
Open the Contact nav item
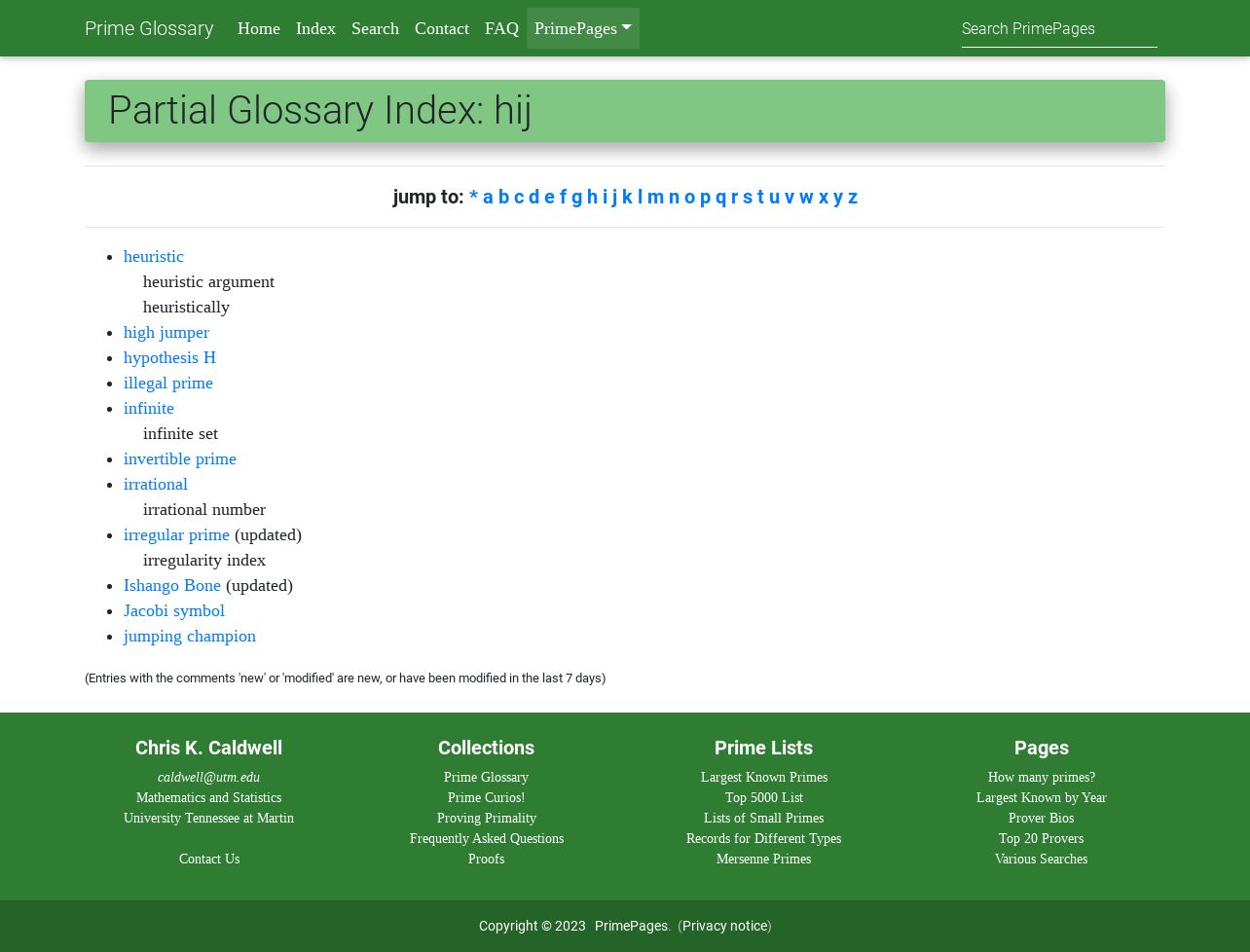[x=442, y=28]
